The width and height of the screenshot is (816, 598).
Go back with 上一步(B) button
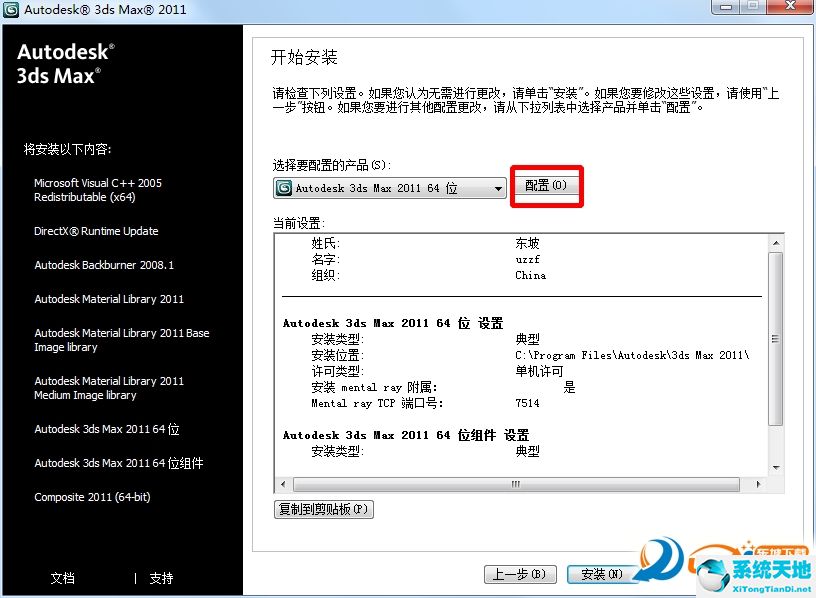520,574
